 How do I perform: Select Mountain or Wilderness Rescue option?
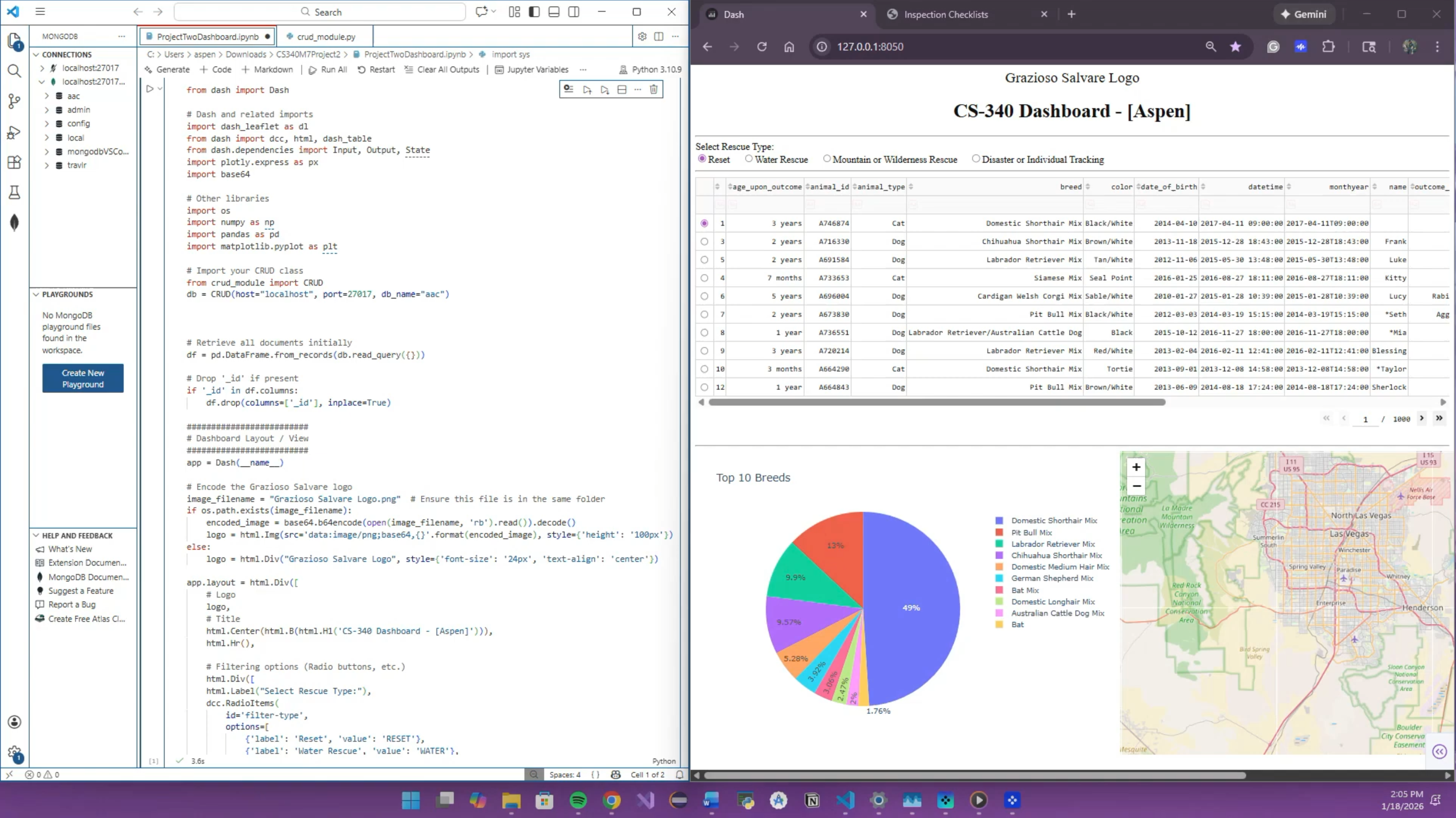(827, 159)
